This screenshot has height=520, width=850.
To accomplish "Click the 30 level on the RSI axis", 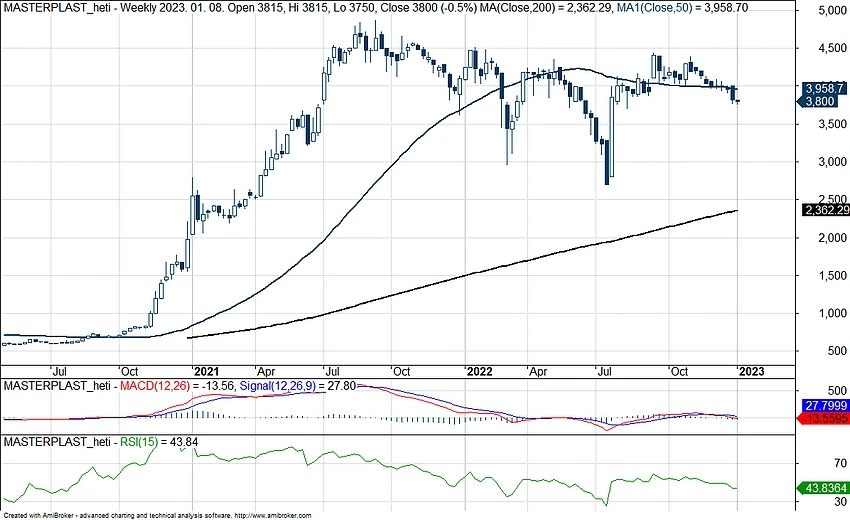I will pos(840,502).
